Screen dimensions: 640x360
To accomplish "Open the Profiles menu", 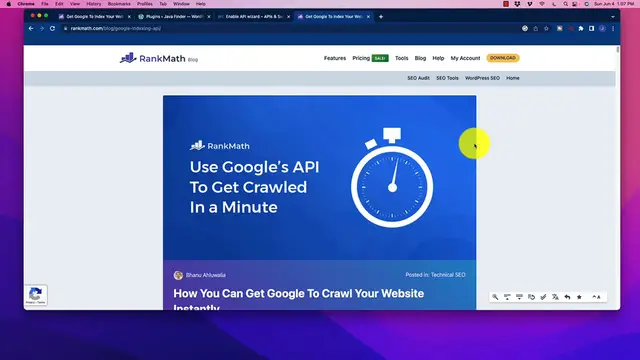I will [x=144, y=4].
